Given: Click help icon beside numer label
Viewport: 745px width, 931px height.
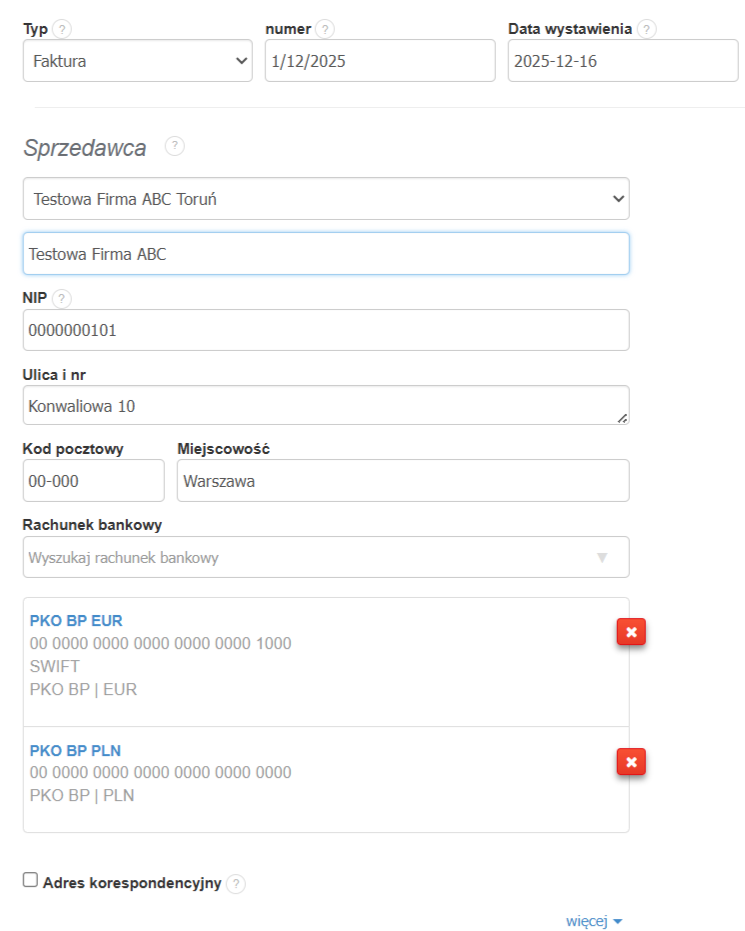Looking at the screenshot, I should click(325, 29).
